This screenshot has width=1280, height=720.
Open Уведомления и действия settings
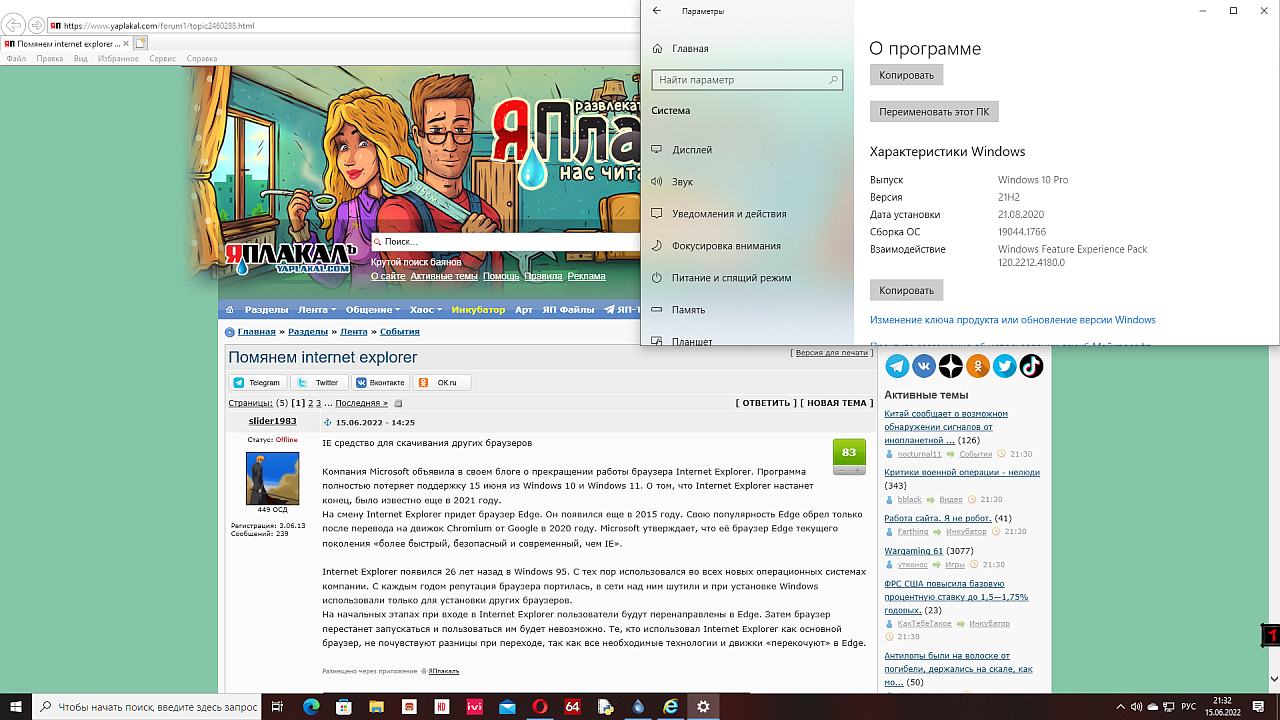[x=729, y=214]
